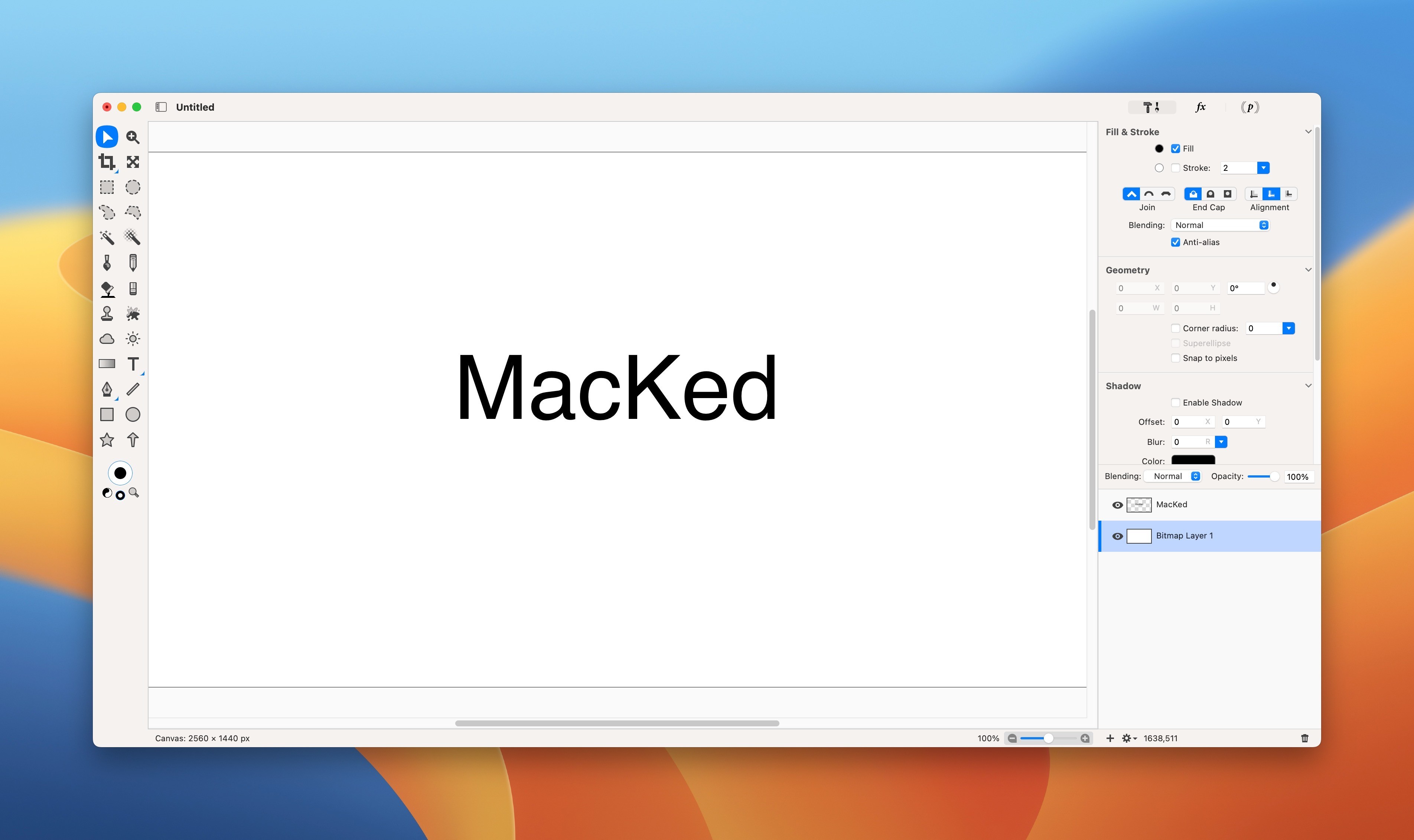This screenshot has height=840, width=1414.
Task: Choose the Star shape tool
Action: 106,440
